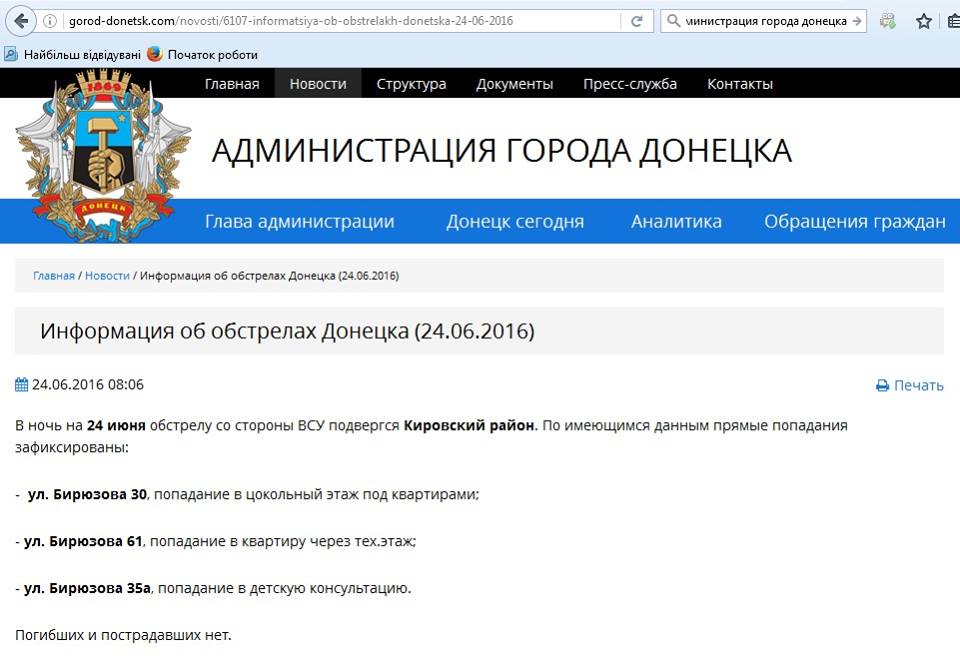Click the Новости breadcrumb link
The height and width of the screenshot is (661, 960).
107,276
